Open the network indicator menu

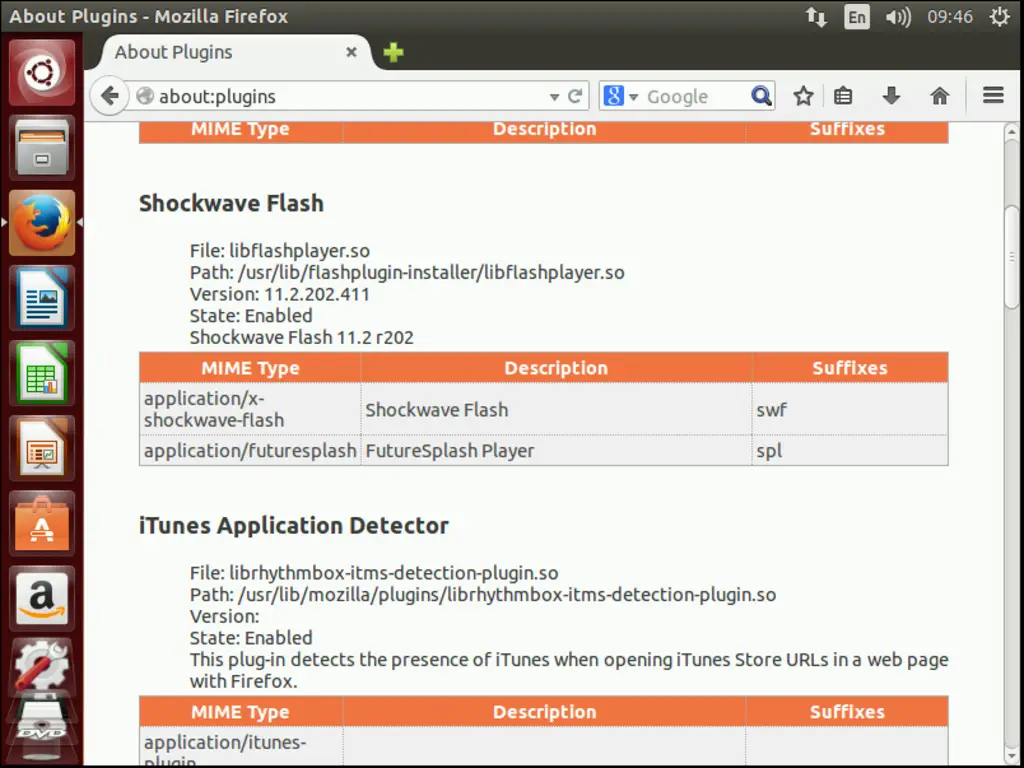[x=816, y=17]
